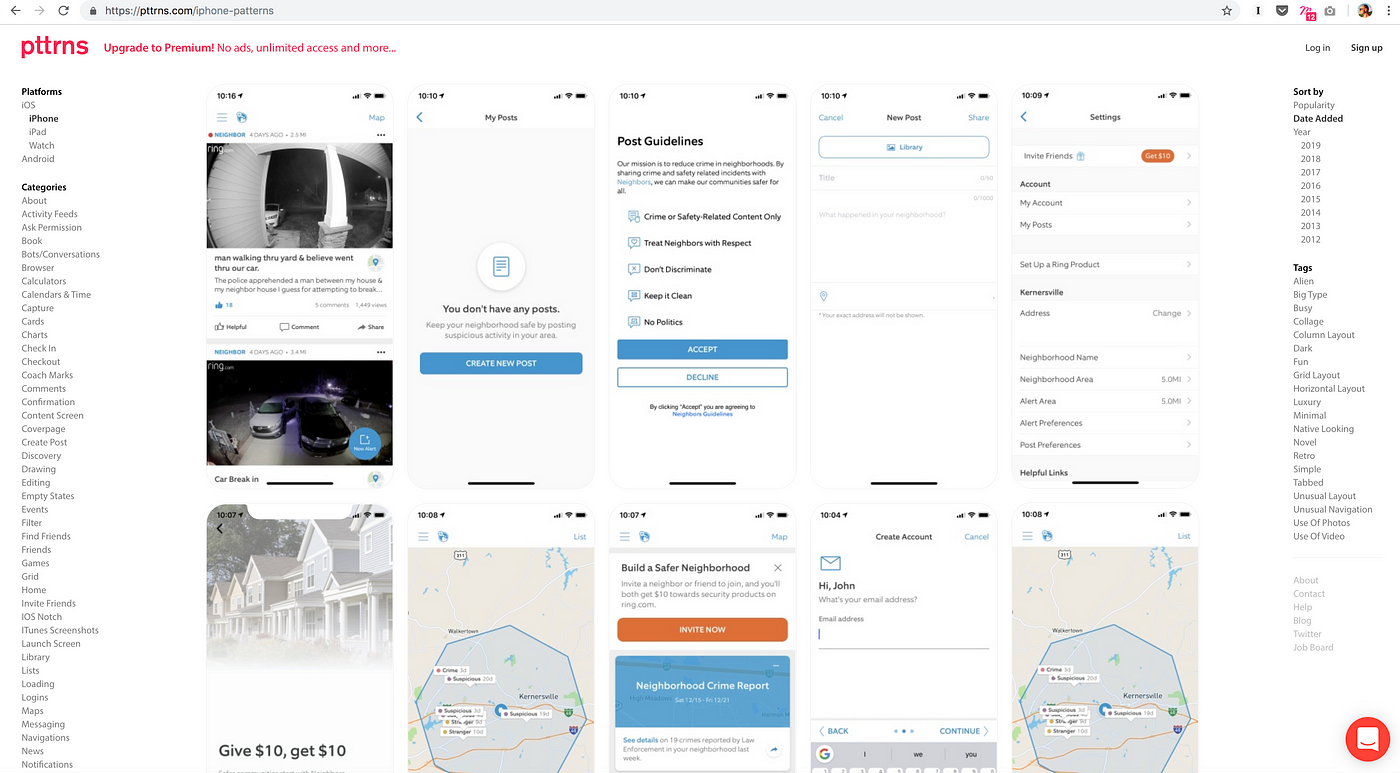The height and width of the screenshot is (773, 1400).
Task: Click the camera extension icon in toolbar
Action: pyautogui.click(x=1330, y=11)
